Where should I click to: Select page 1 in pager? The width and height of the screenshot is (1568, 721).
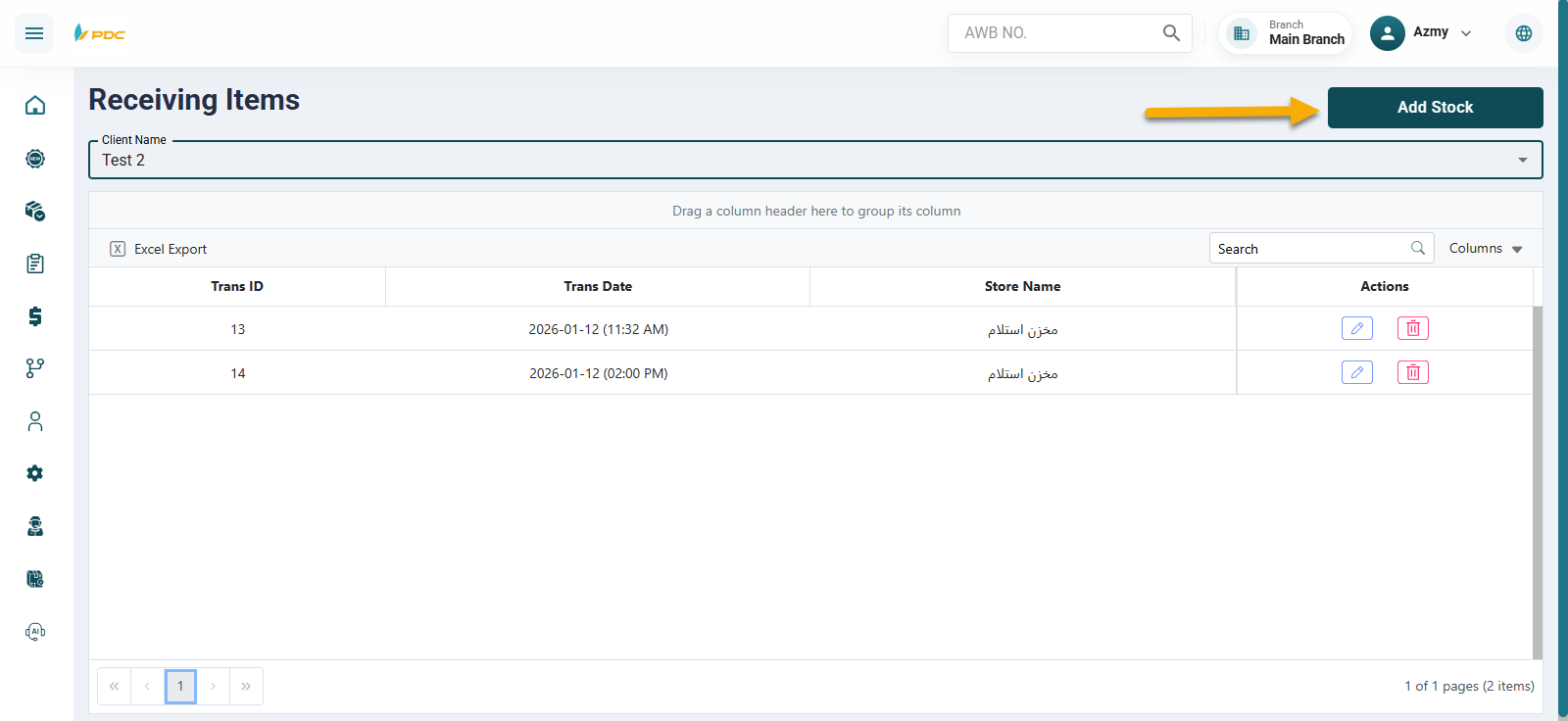[180, 687]
